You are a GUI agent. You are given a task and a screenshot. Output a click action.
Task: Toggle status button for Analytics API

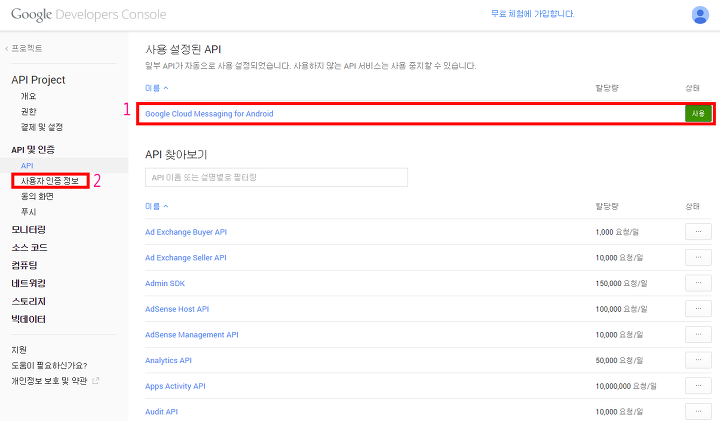click(698, 360)
